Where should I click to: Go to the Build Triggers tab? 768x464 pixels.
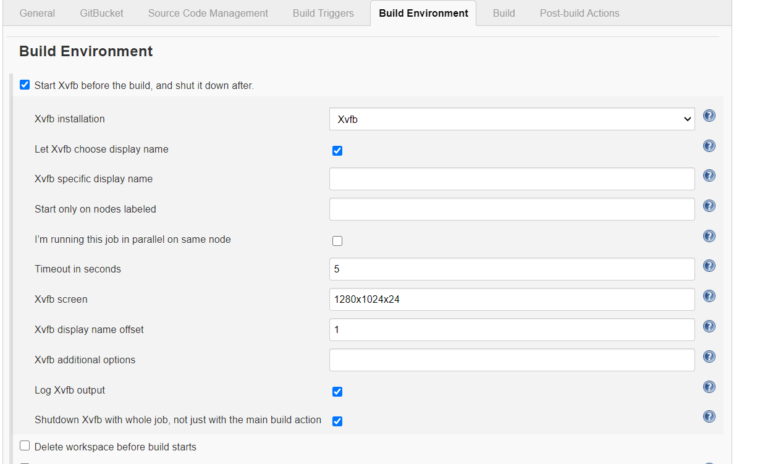pos(324,13)
